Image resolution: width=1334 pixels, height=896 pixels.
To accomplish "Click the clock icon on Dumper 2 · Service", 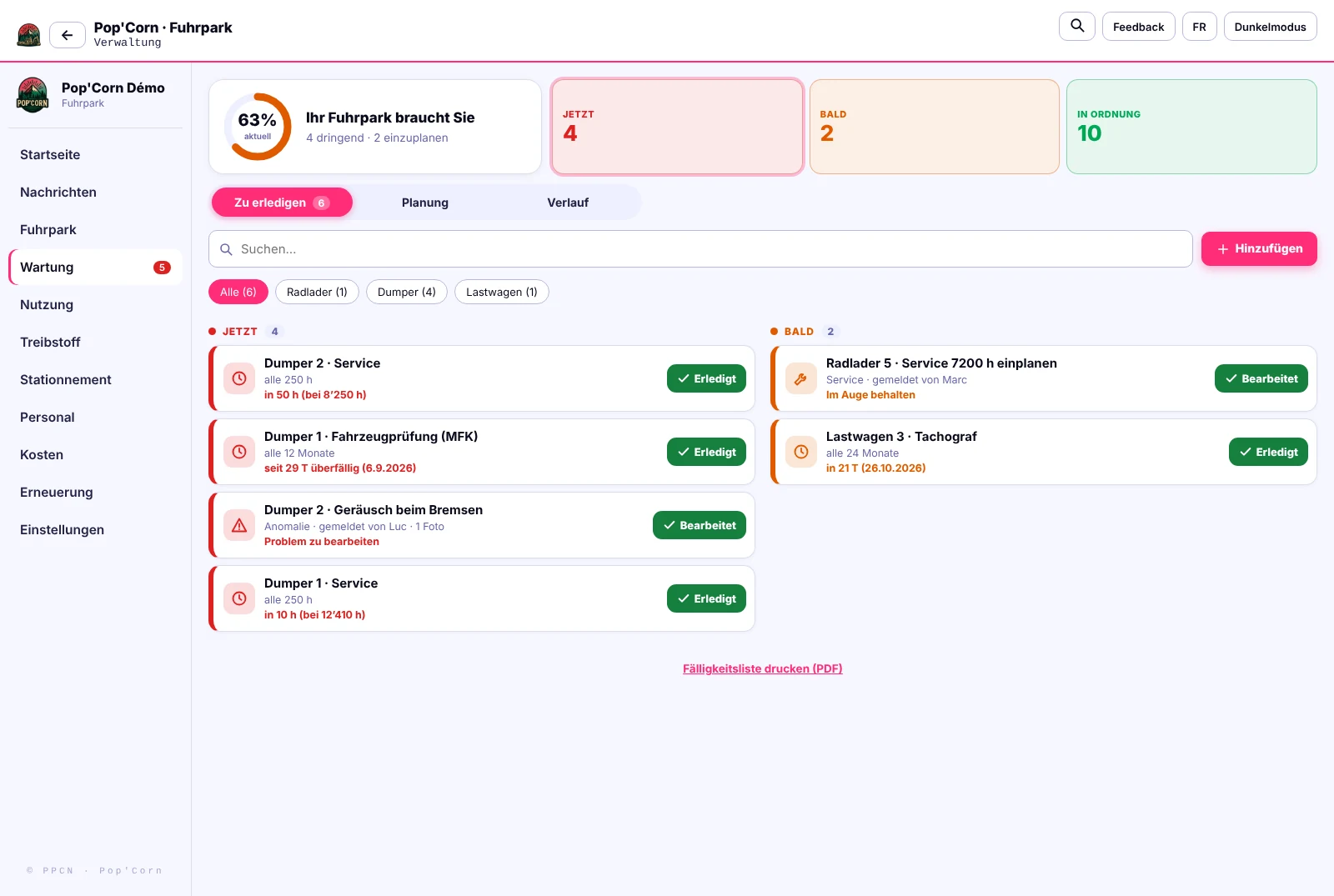I will (x=239, y=378).
